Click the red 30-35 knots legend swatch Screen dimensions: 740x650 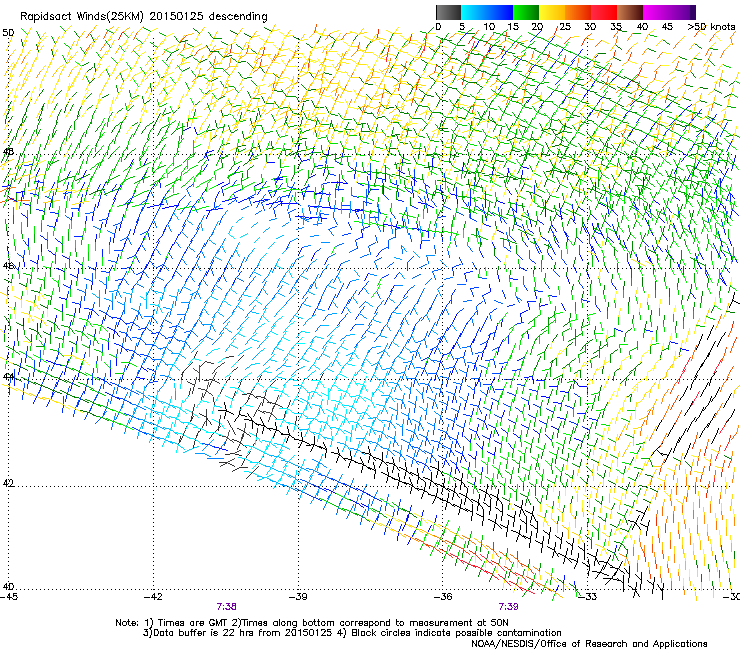pos(604,12)
